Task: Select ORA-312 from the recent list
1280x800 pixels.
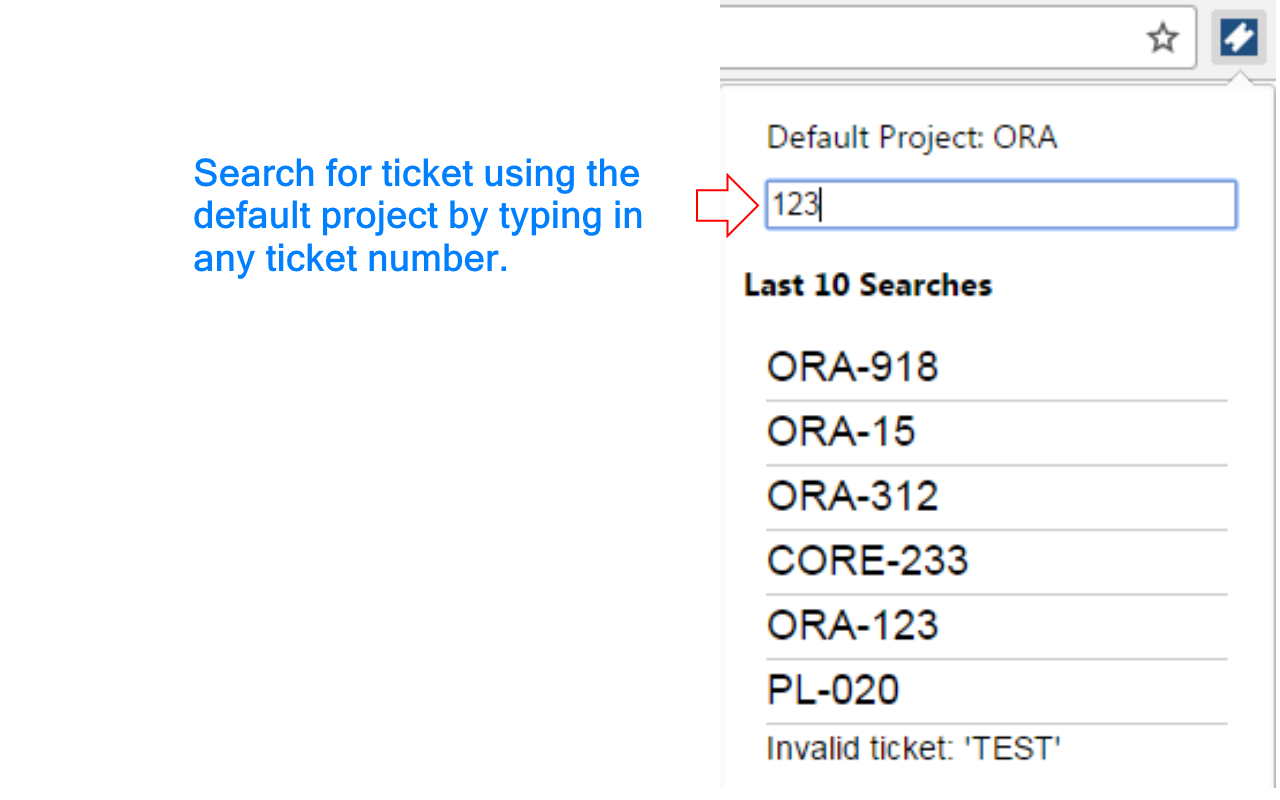Action: (852, 495)
